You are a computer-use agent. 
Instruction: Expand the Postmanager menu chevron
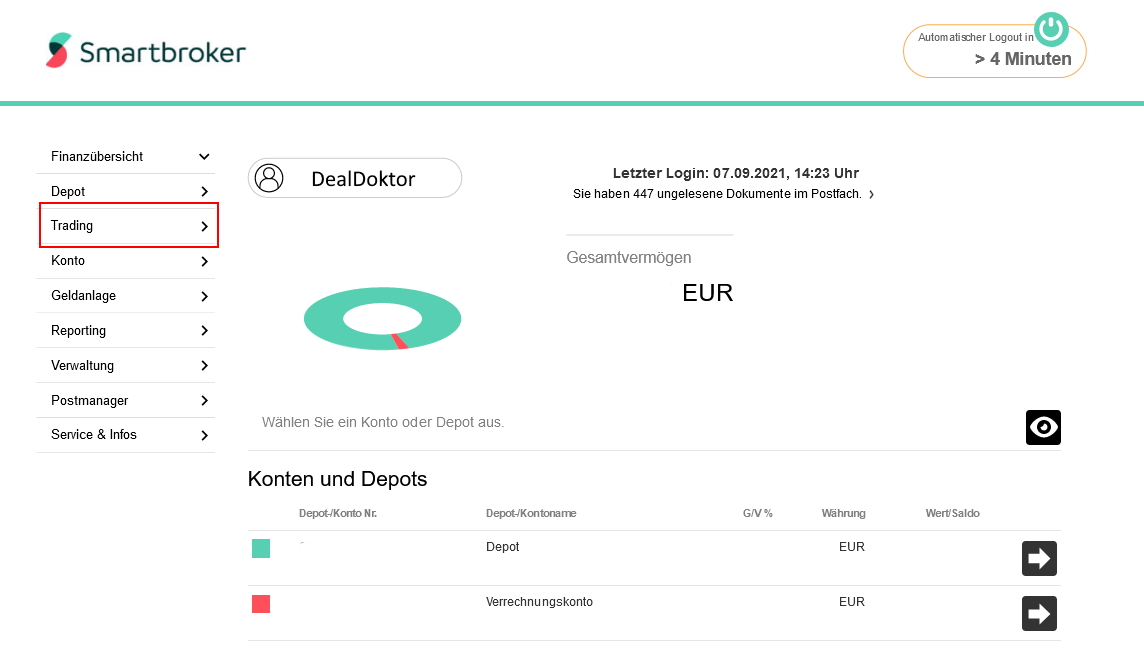(204, 401)
